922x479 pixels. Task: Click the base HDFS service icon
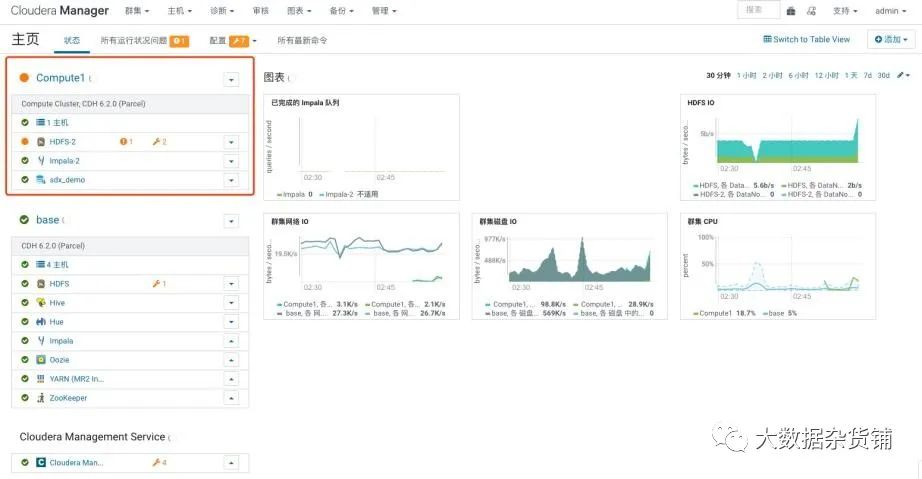click(x=41, y=283)
